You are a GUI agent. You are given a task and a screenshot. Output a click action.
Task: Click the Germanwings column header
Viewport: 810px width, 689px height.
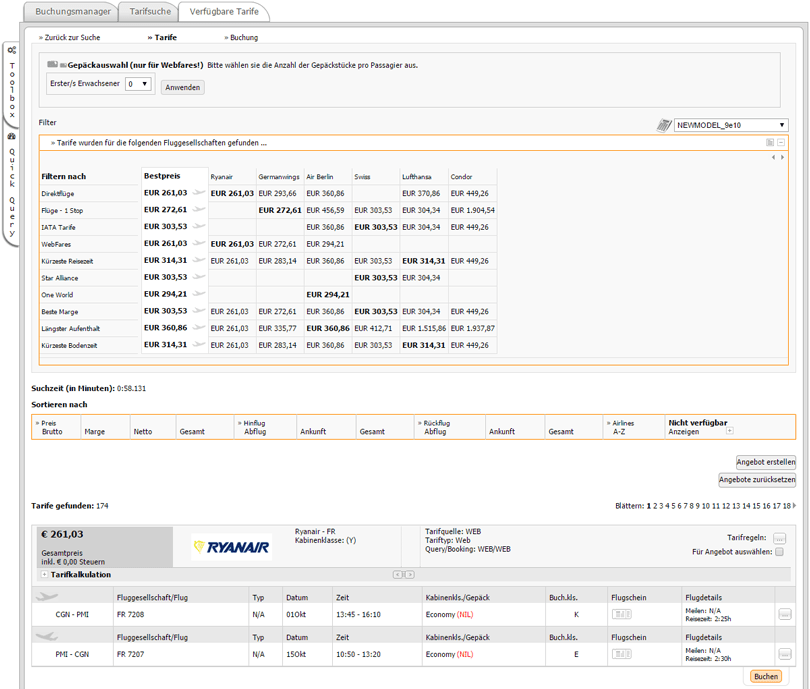tap(279, 177)
